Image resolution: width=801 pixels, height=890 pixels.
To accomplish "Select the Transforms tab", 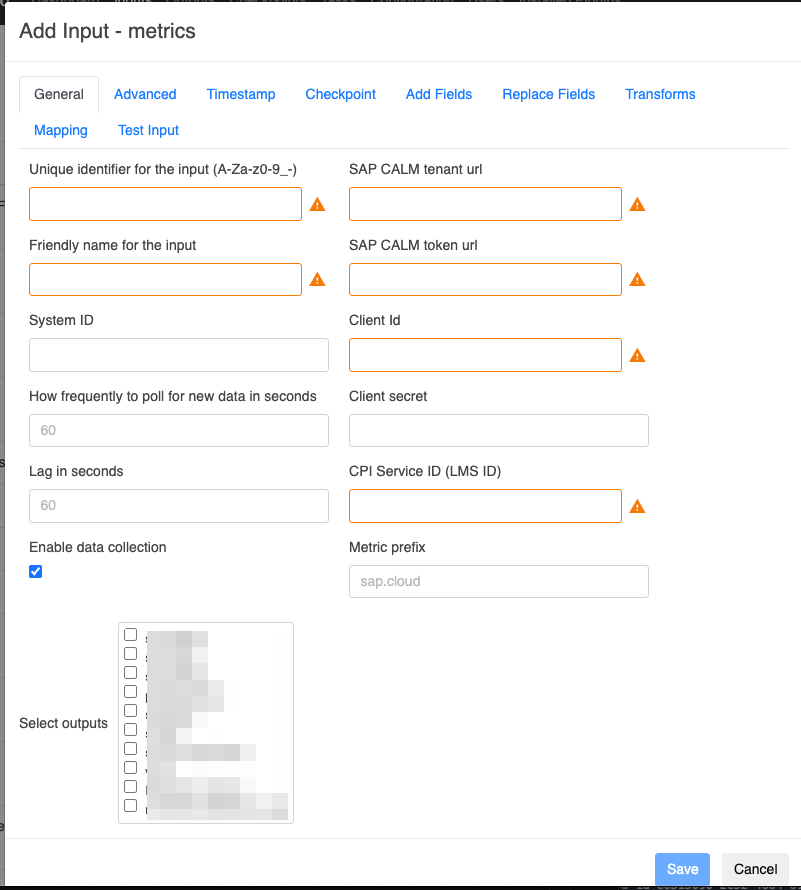I will [660, 94].
